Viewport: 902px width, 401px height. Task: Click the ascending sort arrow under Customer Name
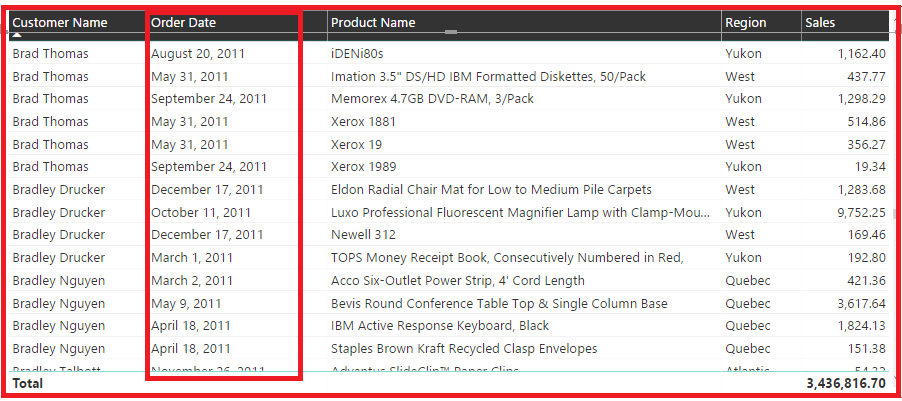tap(16, 36)
